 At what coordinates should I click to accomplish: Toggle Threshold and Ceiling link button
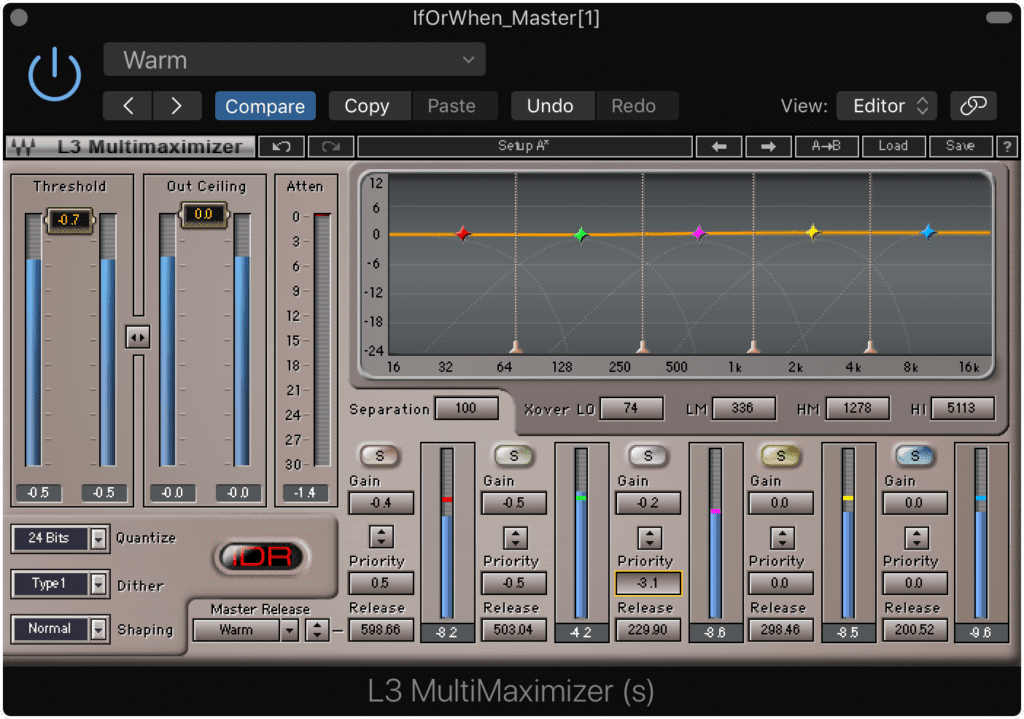(137, 337)
